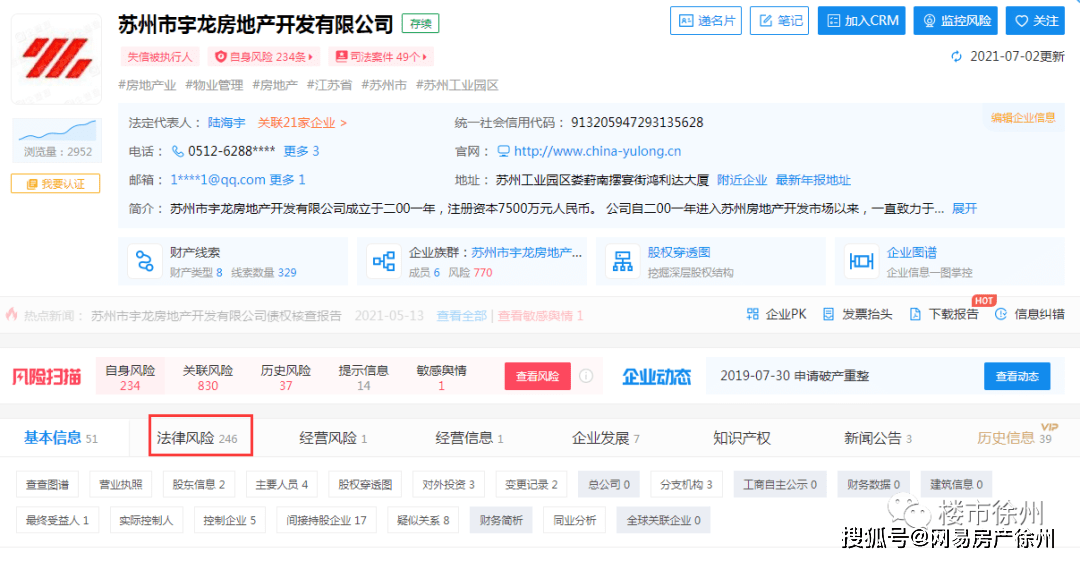The height and width of the screenshot is (561, 1080).
Task: Click 财务简析 chip
Action: click(x=501, y=520)
